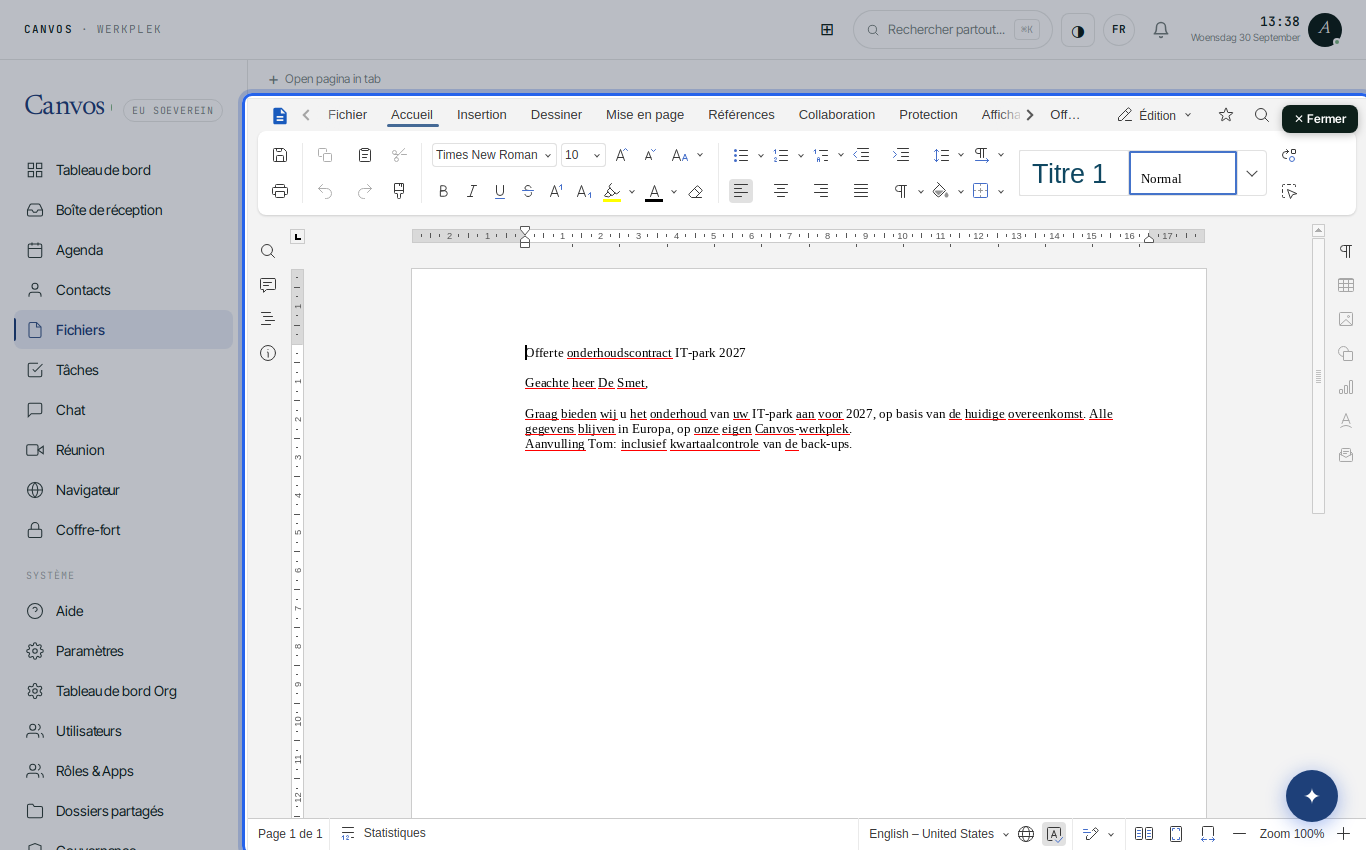Open the font size dropdown
This screenshot has width=1366, height=850.
583,155
